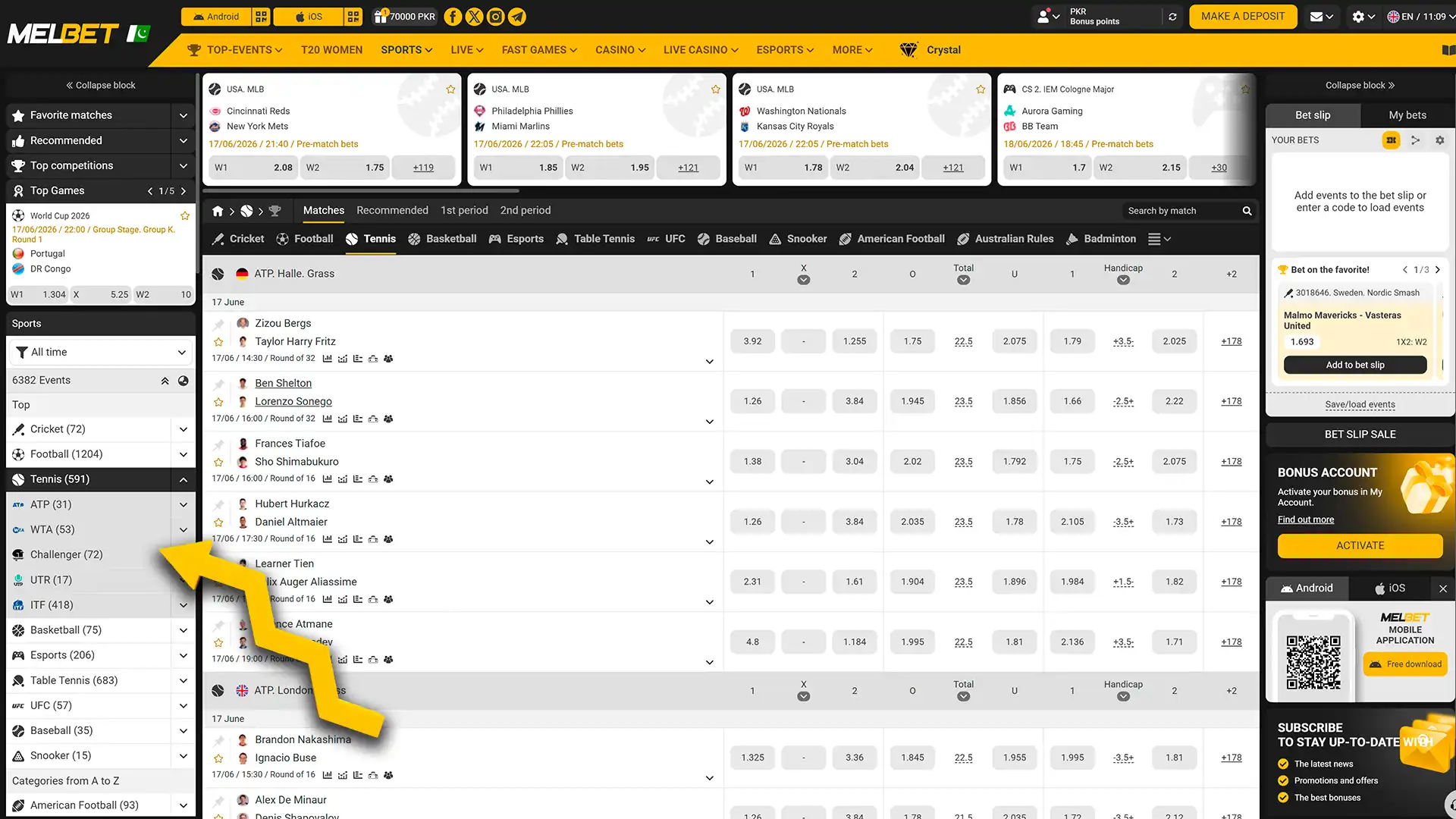Star the Frances Tiafoe vs Sho Shimabukuro match
Screen dimensions: 1456x819
pyautogui.click(x=218, y=462)
